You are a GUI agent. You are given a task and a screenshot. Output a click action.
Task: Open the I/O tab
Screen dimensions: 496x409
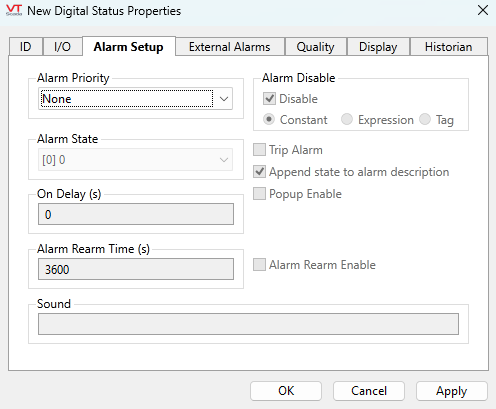pos(62,47)
